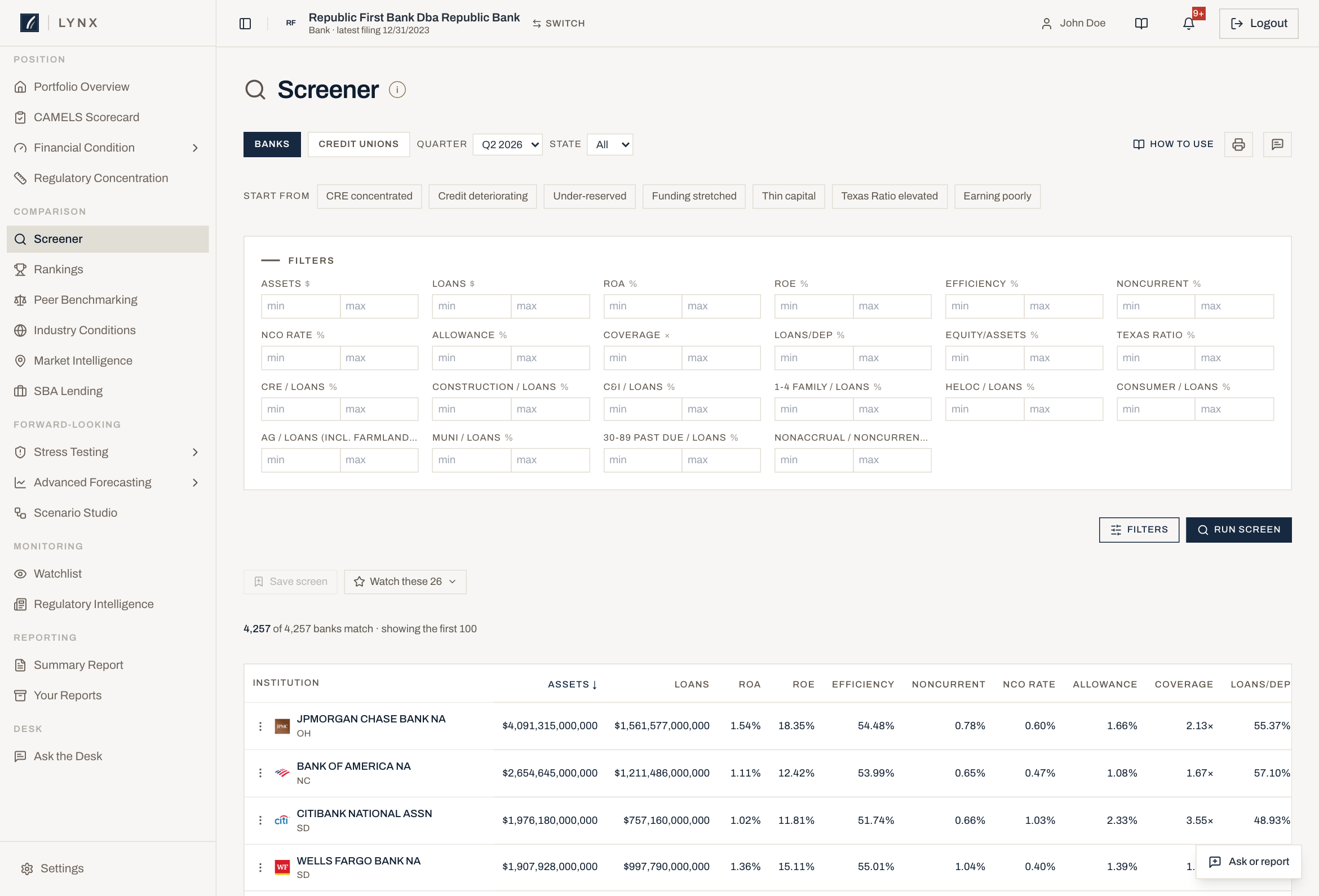Open How To Use guide
This screenshot has width=1319, height=896.
point(1172,144)
